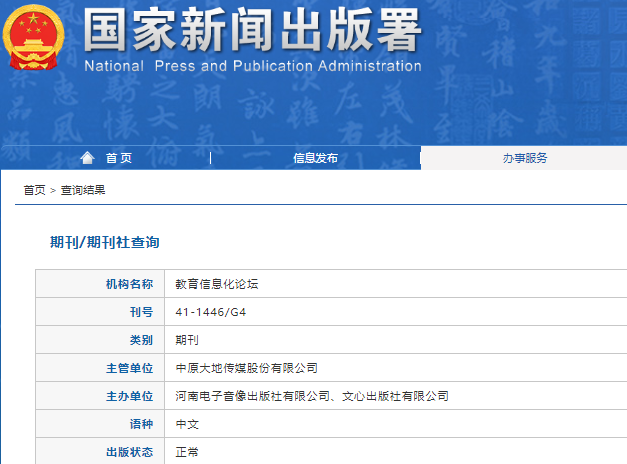Screen dimensions: 627x464
Task: Open the 信息发布 navigation tab
Action: point(315,158)
